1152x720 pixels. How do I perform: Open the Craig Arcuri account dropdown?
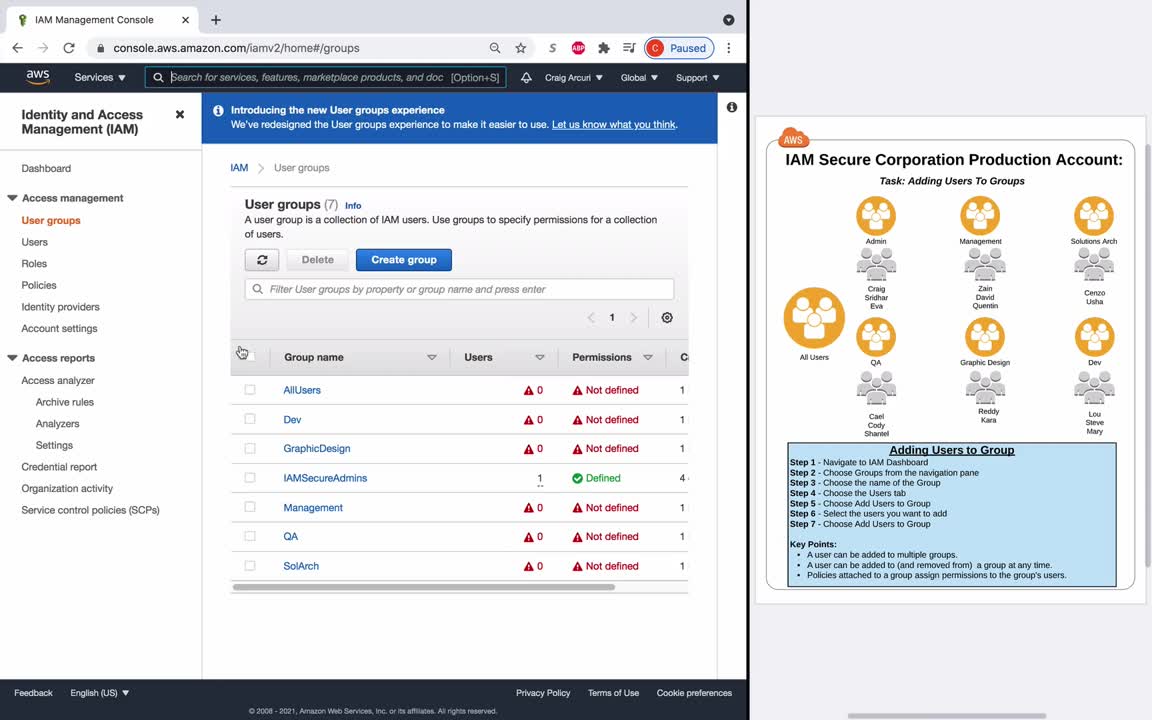pyautogui.click(x=574, y=77)
